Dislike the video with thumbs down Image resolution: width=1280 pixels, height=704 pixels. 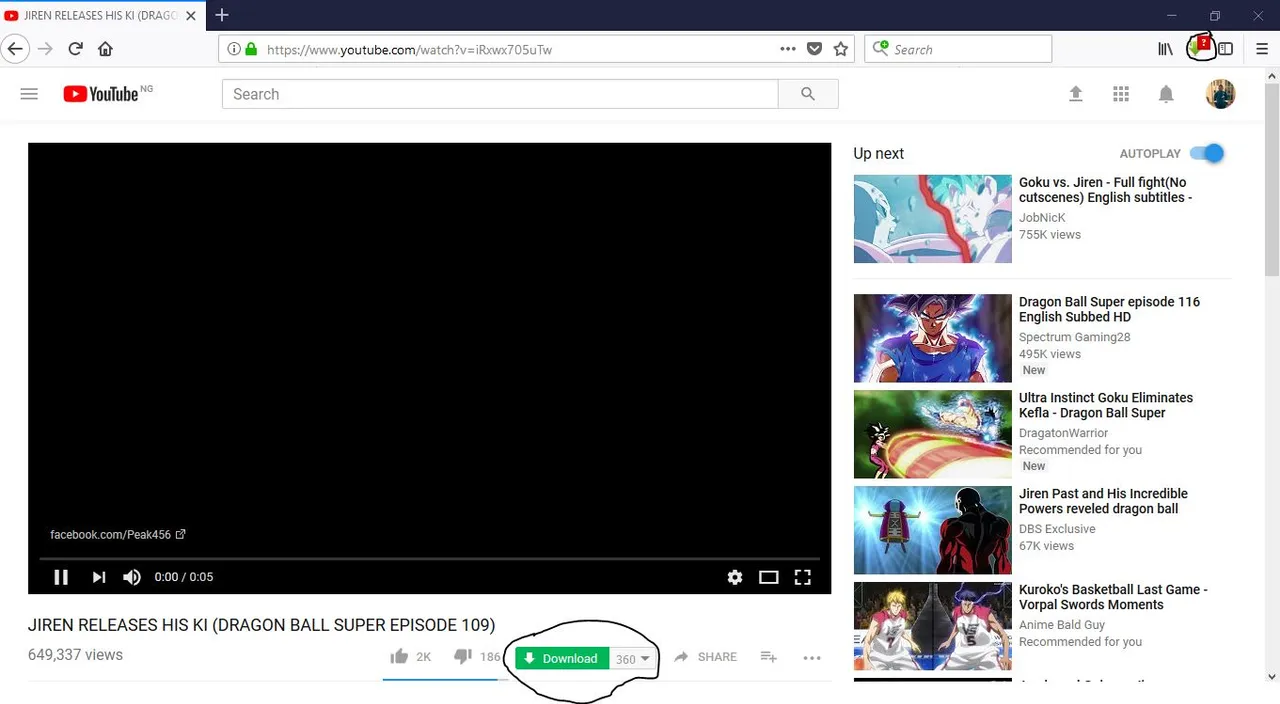pyautogui.click(x=462, y=657)
